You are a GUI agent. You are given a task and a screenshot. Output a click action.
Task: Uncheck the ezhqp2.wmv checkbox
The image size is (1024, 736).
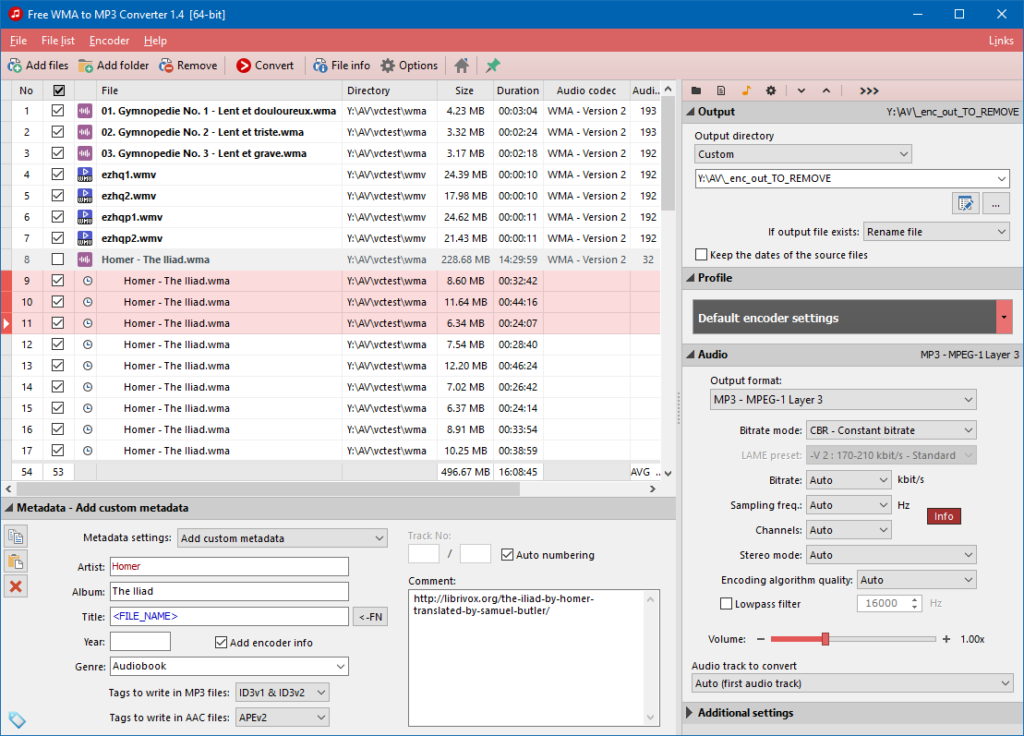[57, 238]
